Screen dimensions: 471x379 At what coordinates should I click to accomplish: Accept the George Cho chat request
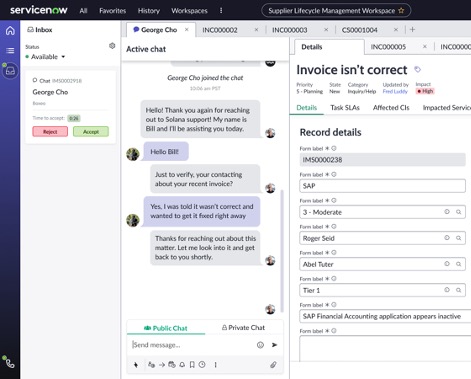click(91, 132)
